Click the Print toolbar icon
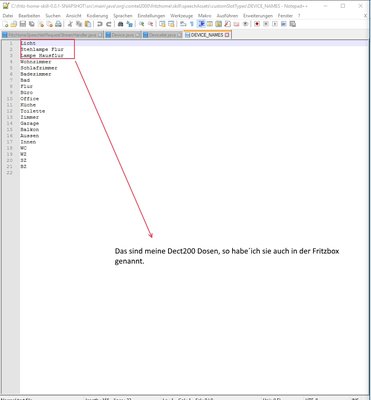The height and width of the screenshot is (400, 371). 58,24
